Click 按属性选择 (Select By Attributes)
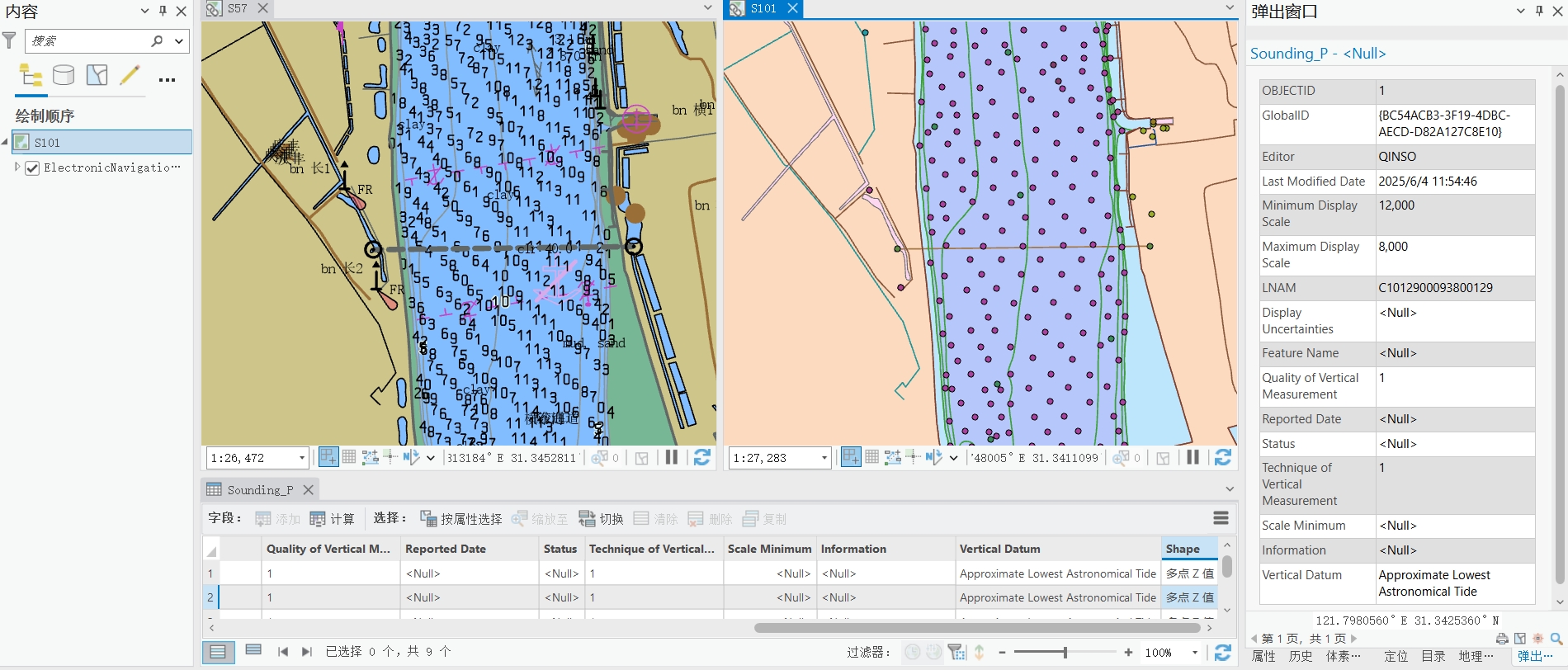The width and height of the screenshot is (1568, 670). [460, 519]
